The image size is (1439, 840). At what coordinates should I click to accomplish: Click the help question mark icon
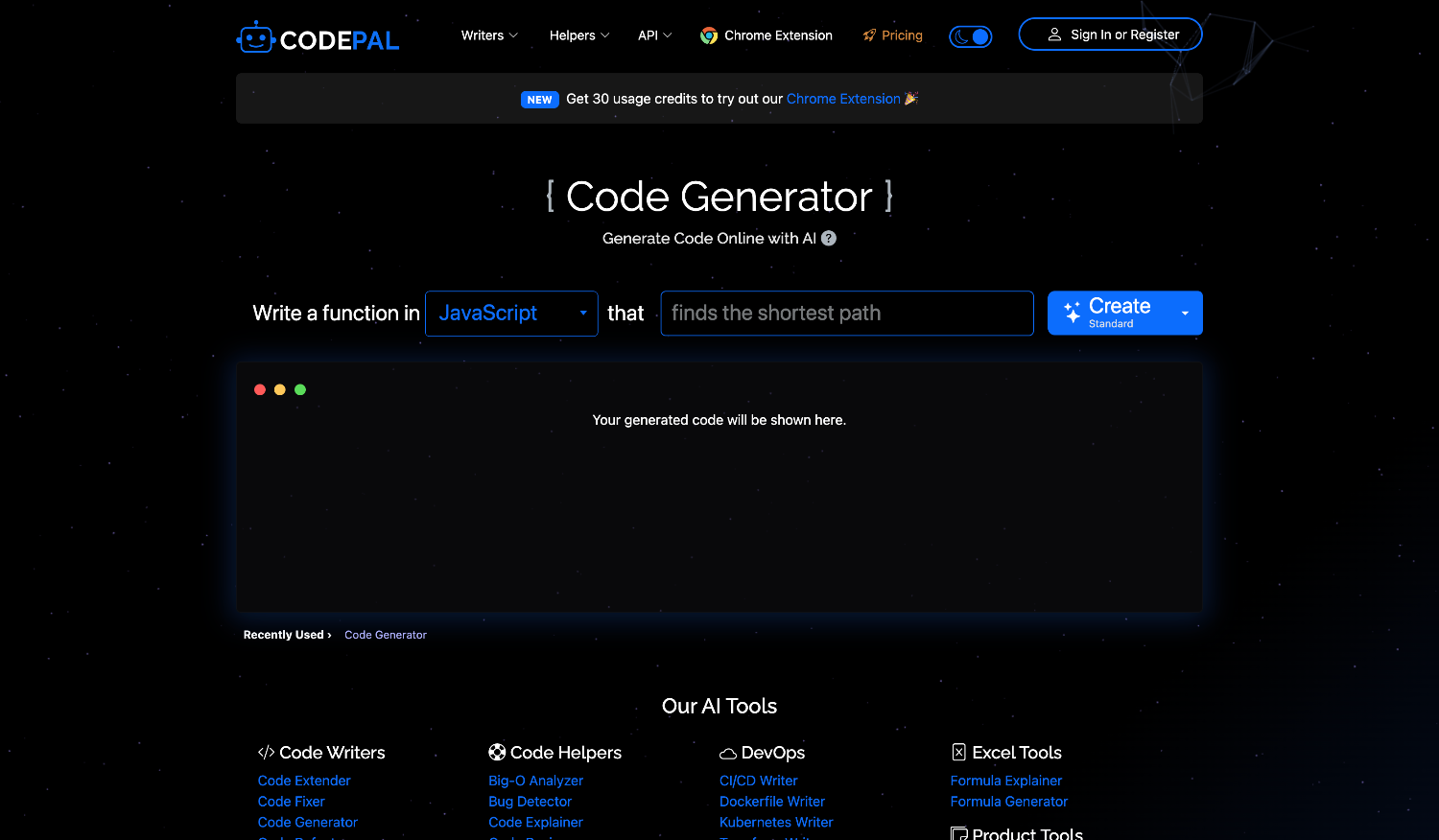click(x=829, y=238)
